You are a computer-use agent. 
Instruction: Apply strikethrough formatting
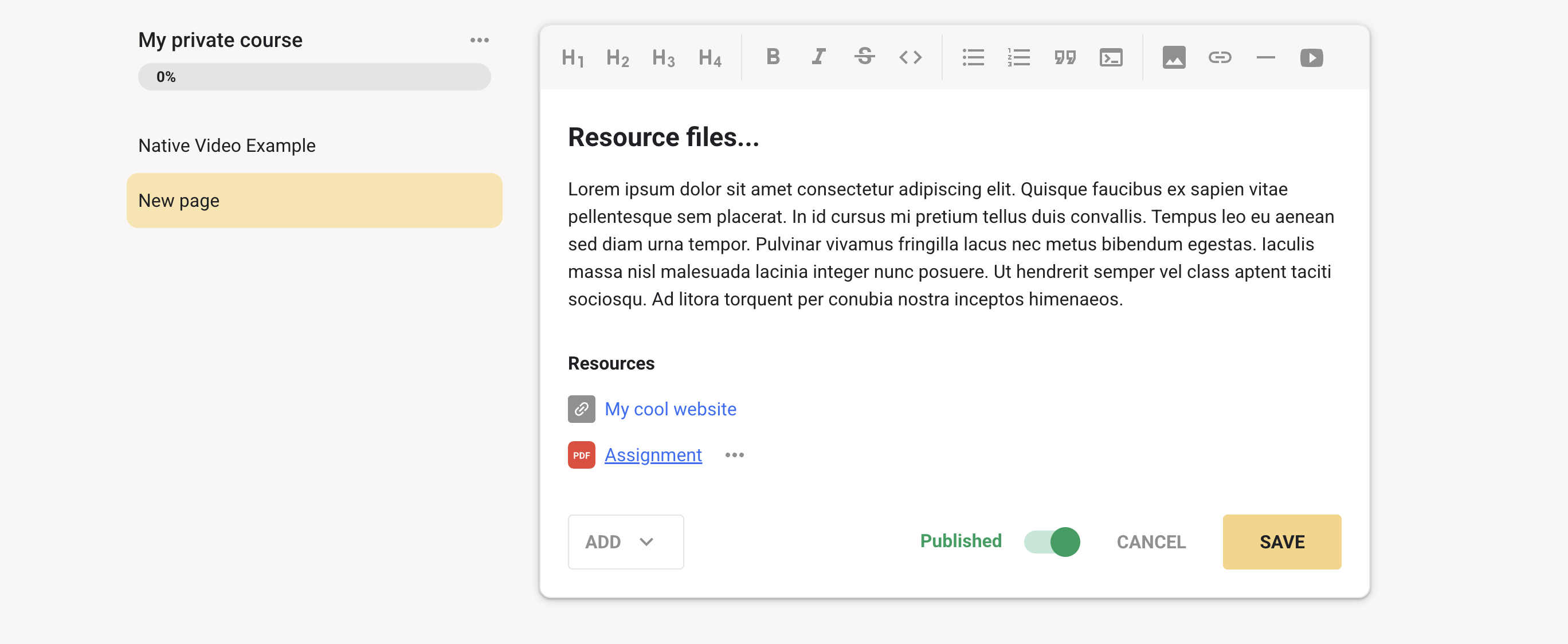(x=864, y=57)
